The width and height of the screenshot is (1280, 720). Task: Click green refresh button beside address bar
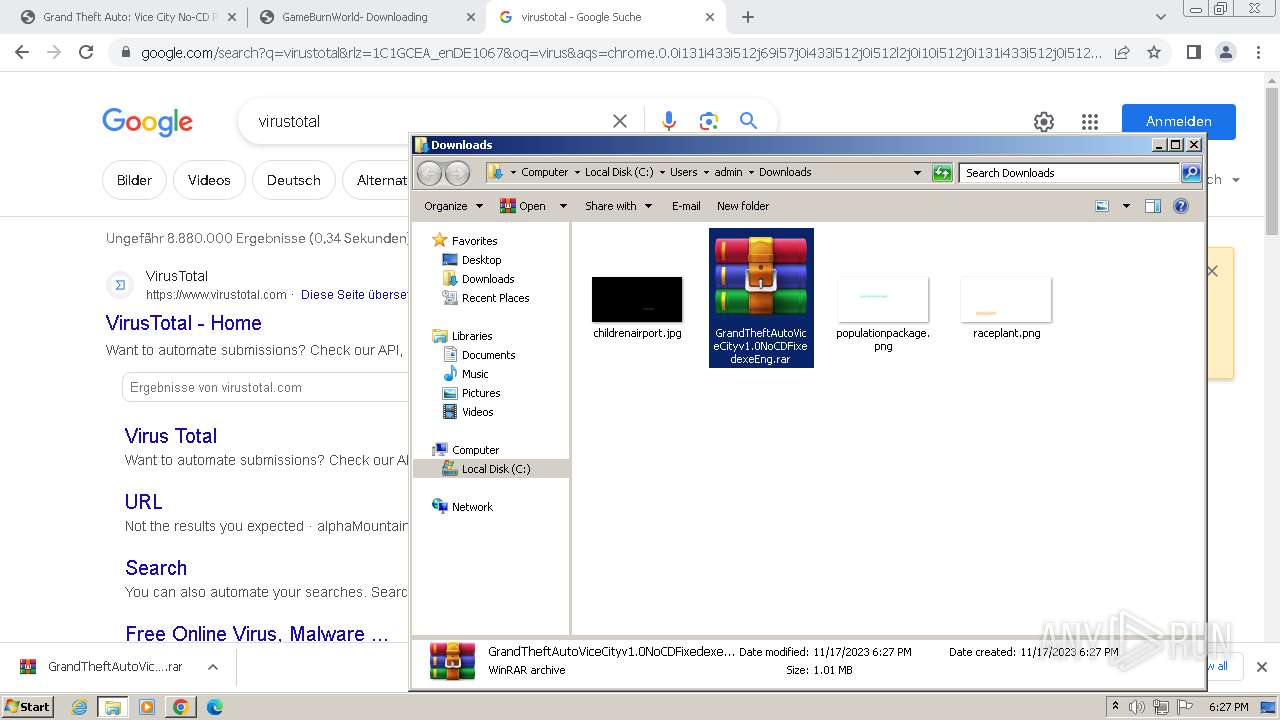[x=942, y=173]
